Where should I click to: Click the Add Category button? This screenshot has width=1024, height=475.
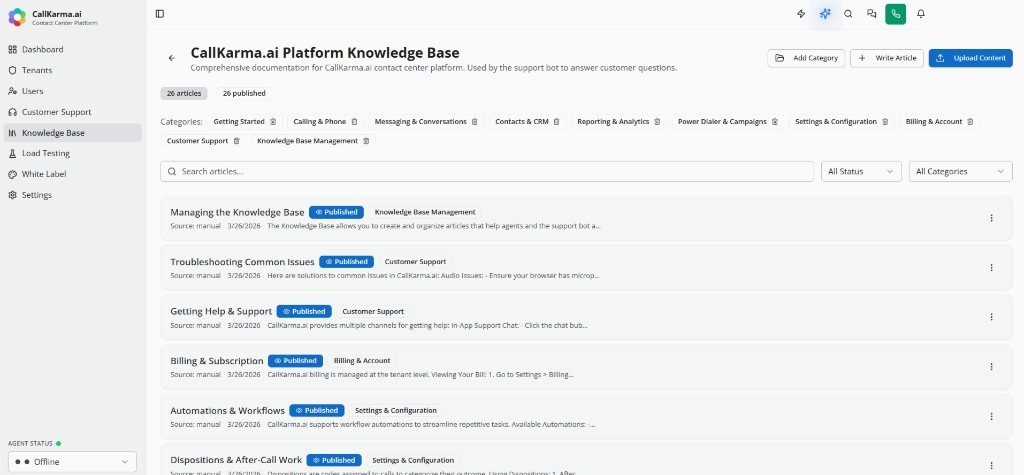point(806,58)
